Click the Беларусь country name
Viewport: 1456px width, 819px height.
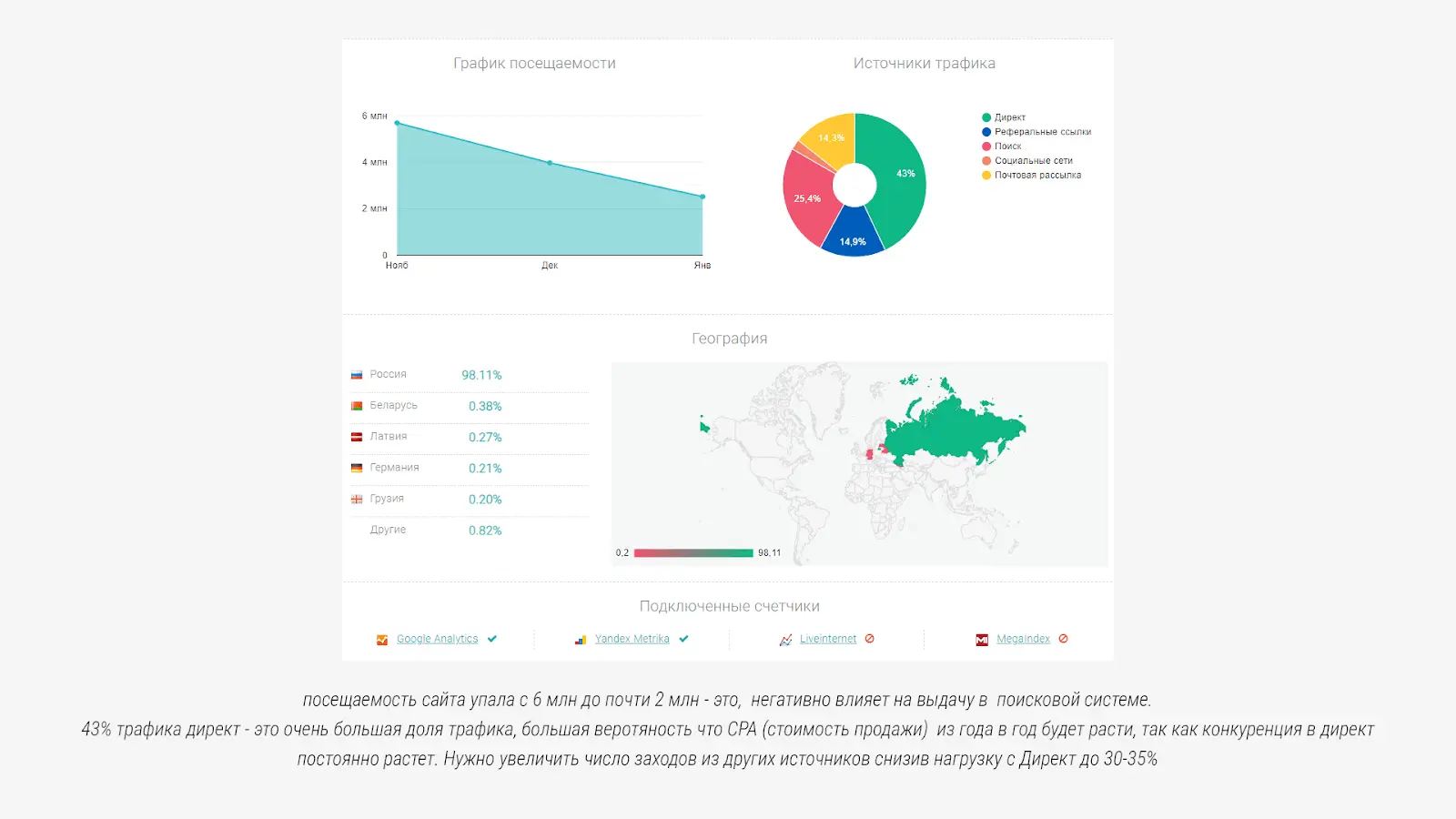pyautogui.click(x=393, y=406)
